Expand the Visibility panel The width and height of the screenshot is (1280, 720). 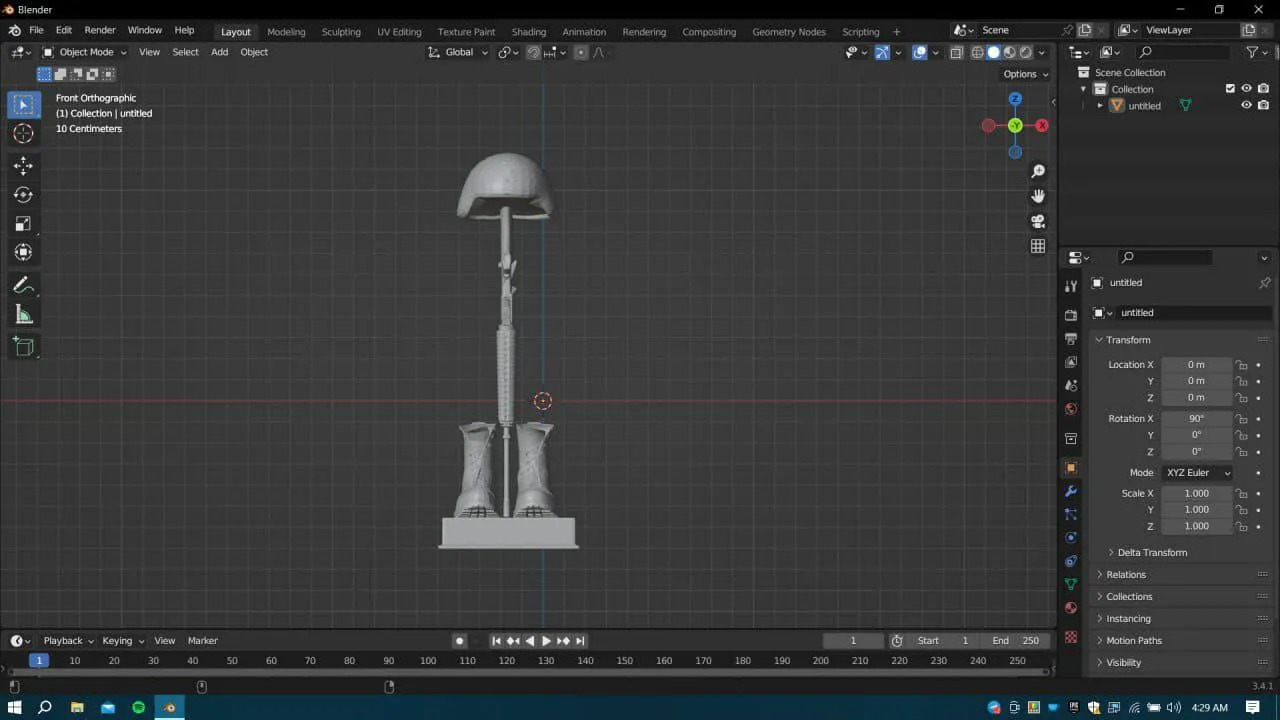(x=1123, y=663)
